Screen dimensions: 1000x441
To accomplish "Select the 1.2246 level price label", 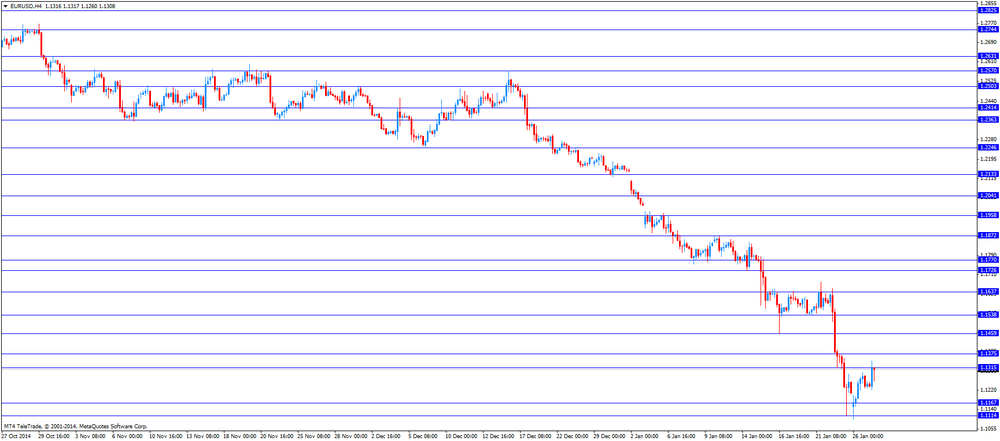I will coord(987,147).
